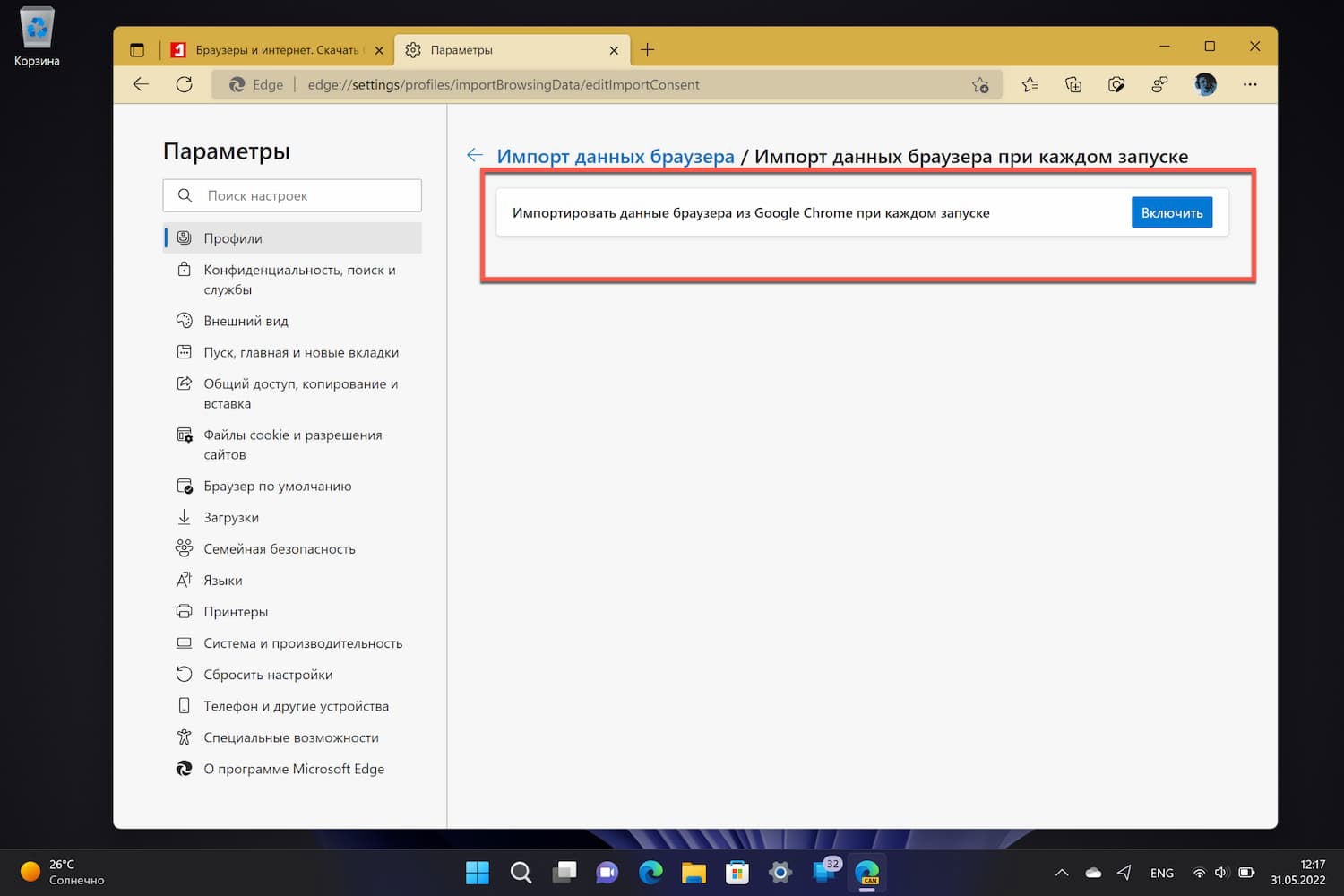Close the Параметры tab

pos(614,50)
